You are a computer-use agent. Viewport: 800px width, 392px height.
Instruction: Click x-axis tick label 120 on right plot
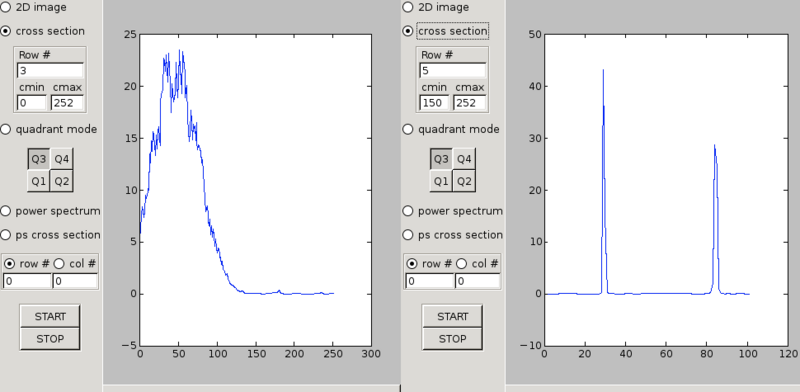789,354
